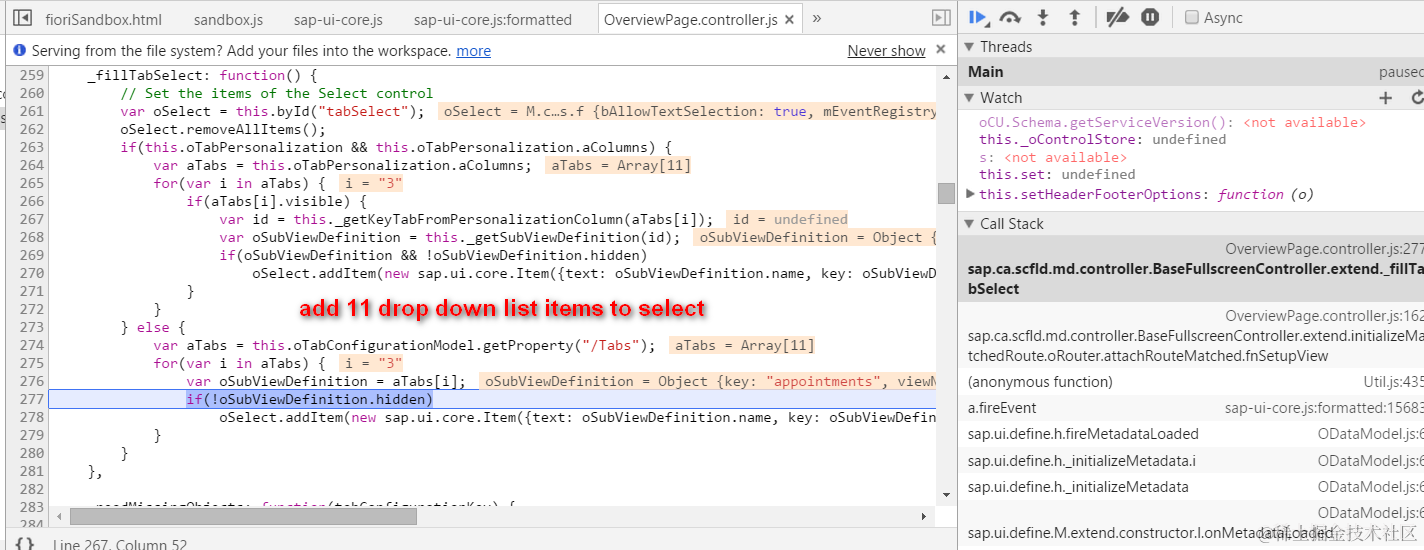The width and height of the screenshot is (1424, 550).
Task: Click the Never show link
Action: [886, 51]
